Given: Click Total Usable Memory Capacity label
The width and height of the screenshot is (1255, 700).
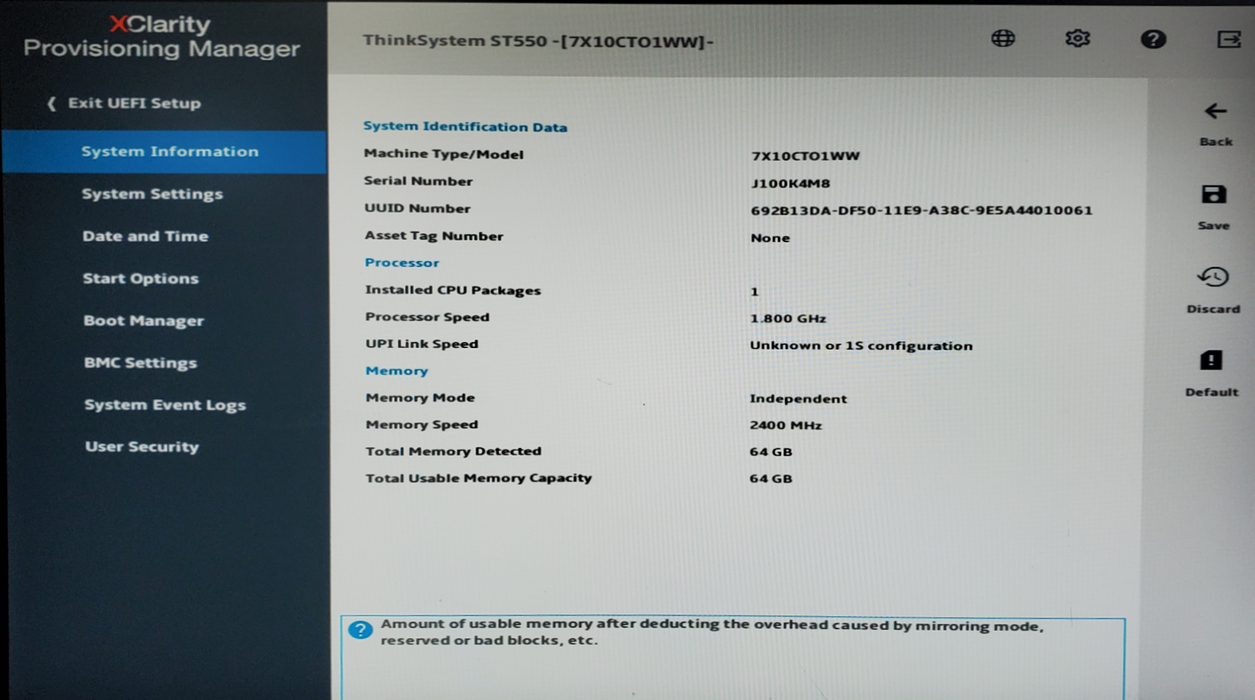Looking at the screenshot, I should coord(478,478).
